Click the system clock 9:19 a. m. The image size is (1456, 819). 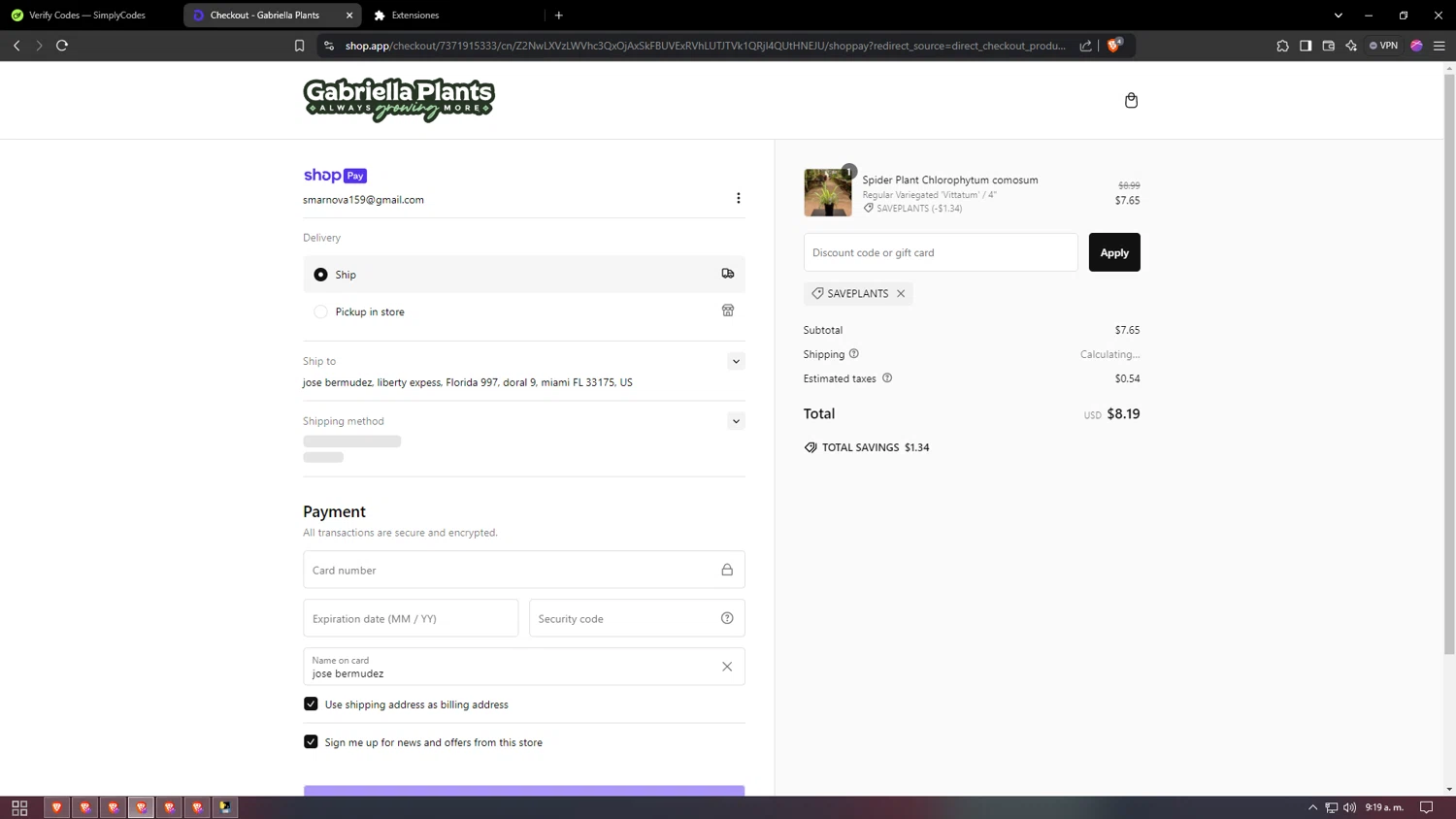tap(1384, 807)
